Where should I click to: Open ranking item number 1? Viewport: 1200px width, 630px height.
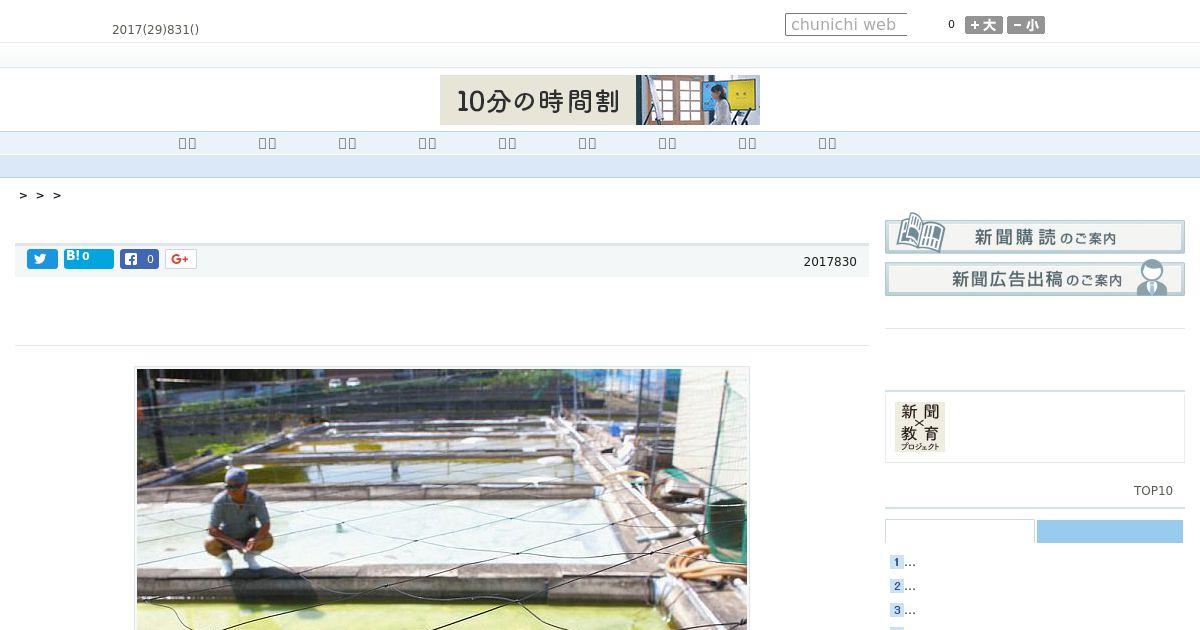[x=903, y=562]
